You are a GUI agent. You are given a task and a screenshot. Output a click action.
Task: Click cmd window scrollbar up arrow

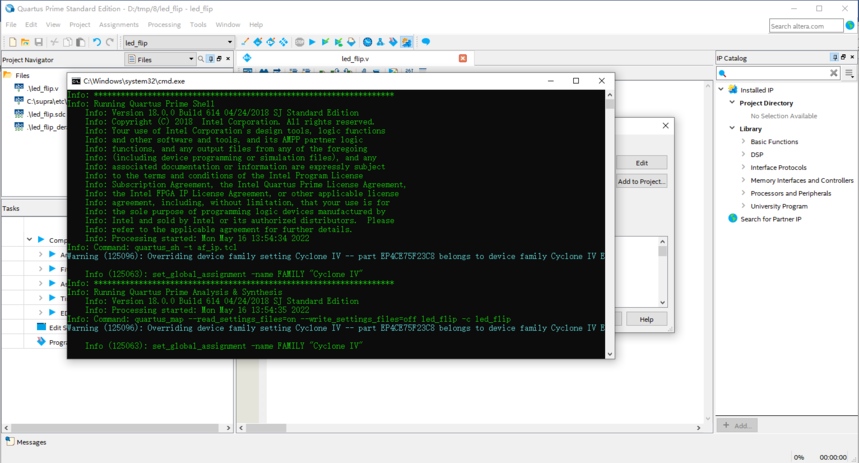coord(609,95)
